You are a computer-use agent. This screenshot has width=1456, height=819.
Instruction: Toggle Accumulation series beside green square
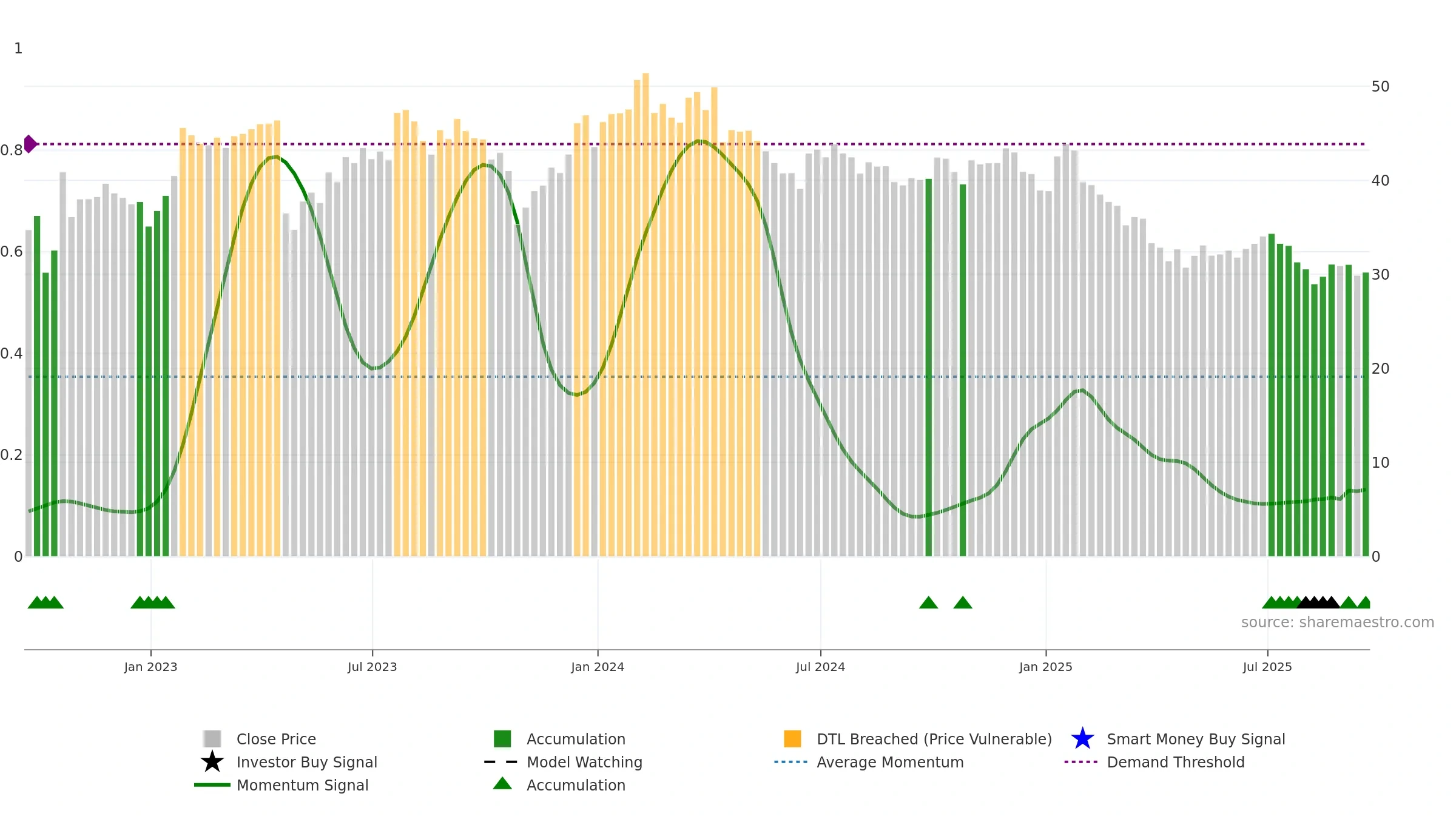click(x=576, y=739)
